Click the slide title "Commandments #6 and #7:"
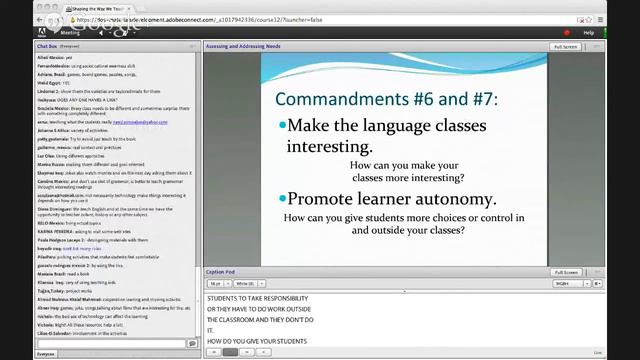This screenshot has height=360, width=640. pyautogui.click(x=387, y=99)
